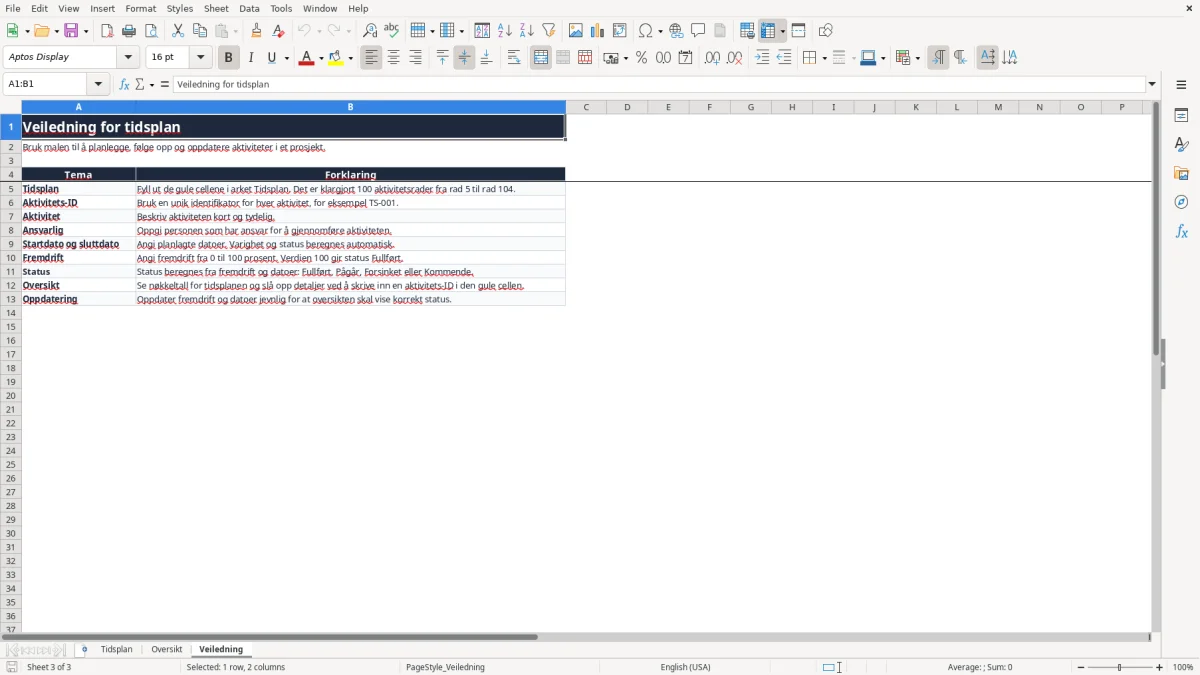Insert a chart
This screenshot has width=1200, height=675.
click(598, 31)
